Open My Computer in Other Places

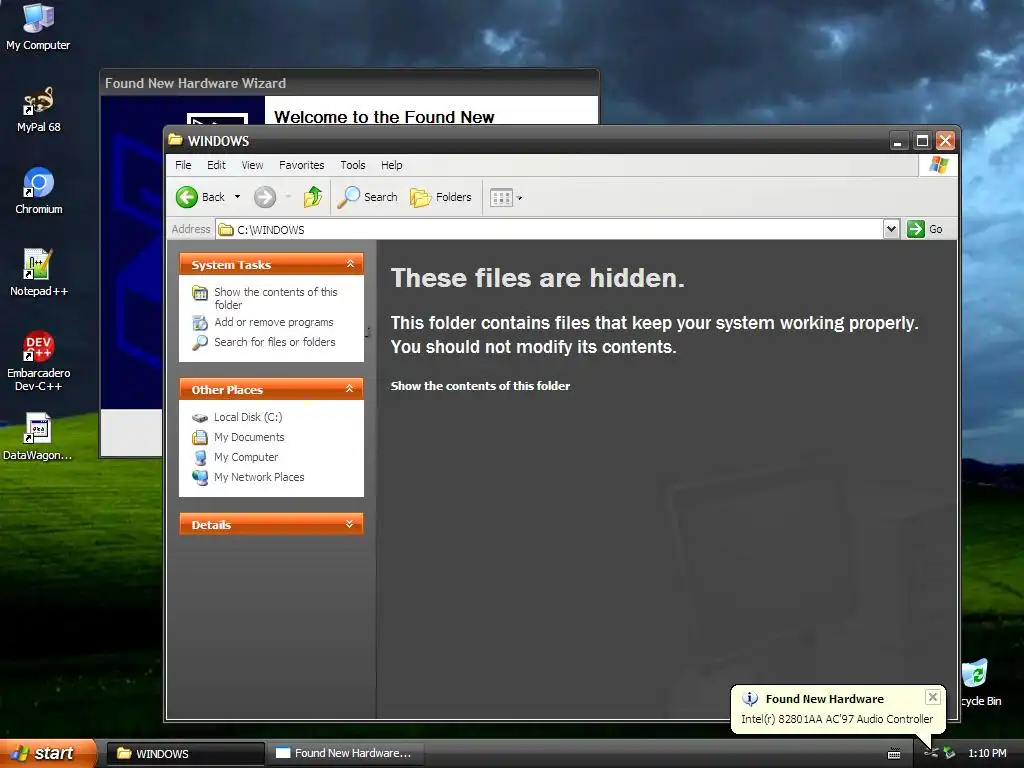[x=246, y=457]
